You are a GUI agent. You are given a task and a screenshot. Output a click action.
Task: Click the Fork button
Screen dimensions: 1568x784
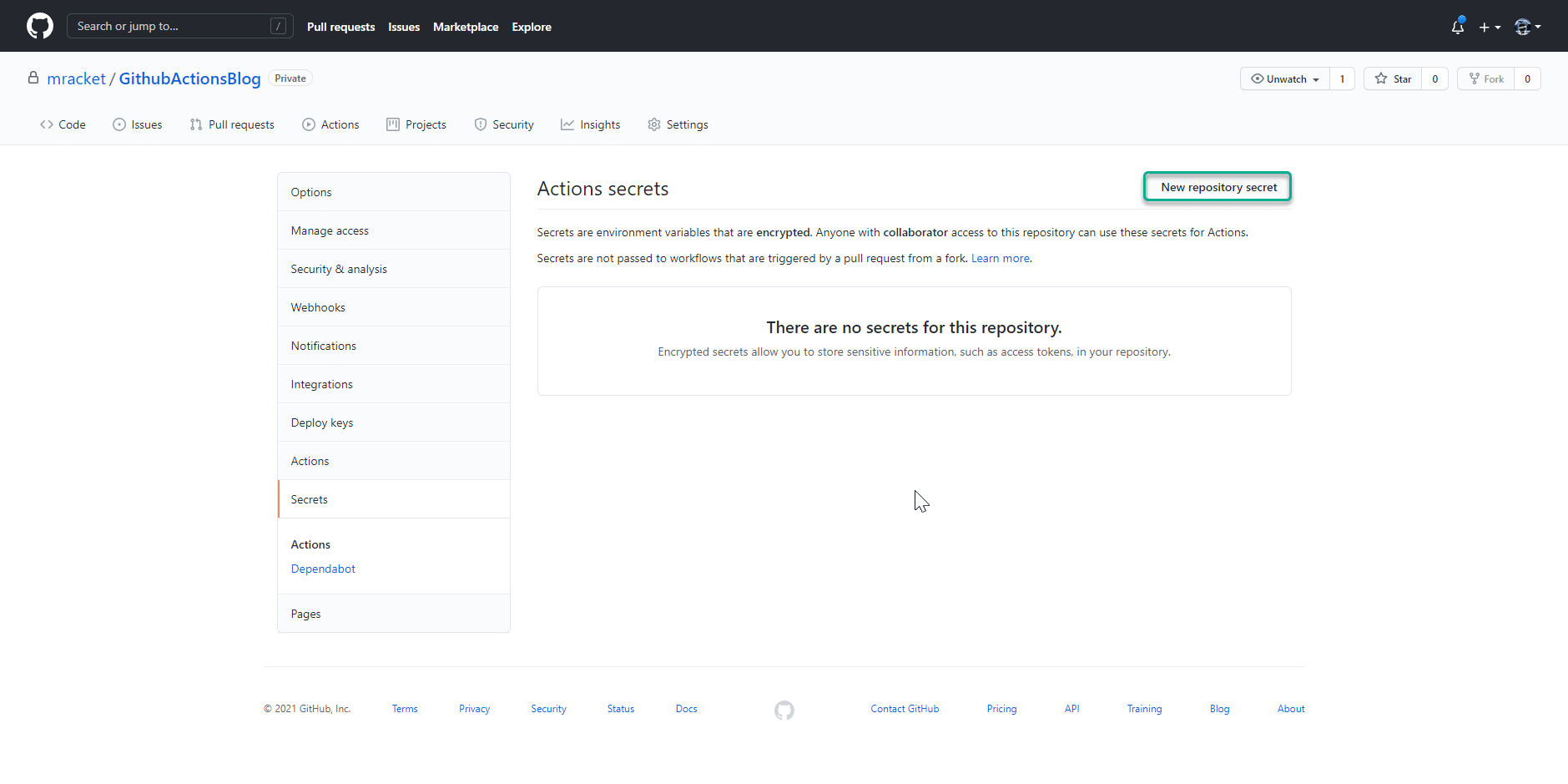tap(1486, 78)
